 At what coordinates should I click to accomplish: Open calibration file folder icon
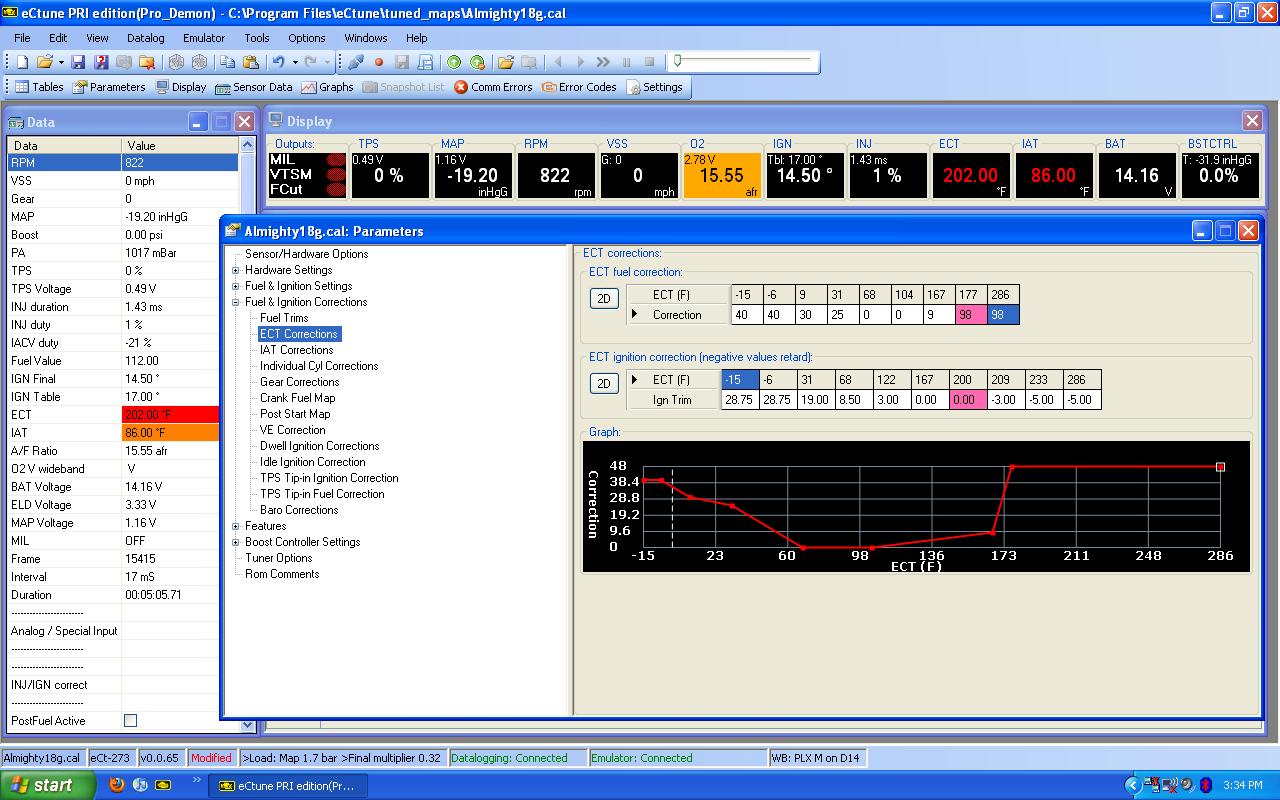pos(45,62)
